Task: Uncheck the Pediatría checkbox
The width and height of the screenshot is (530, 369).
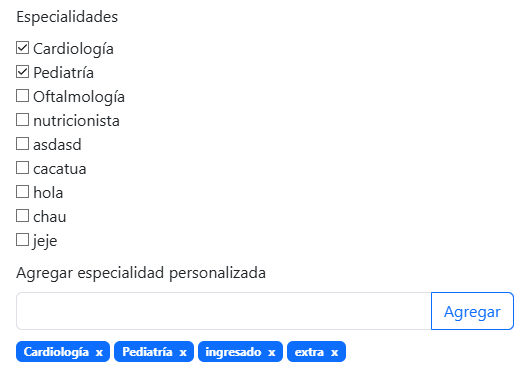Action: coord(22,72)
